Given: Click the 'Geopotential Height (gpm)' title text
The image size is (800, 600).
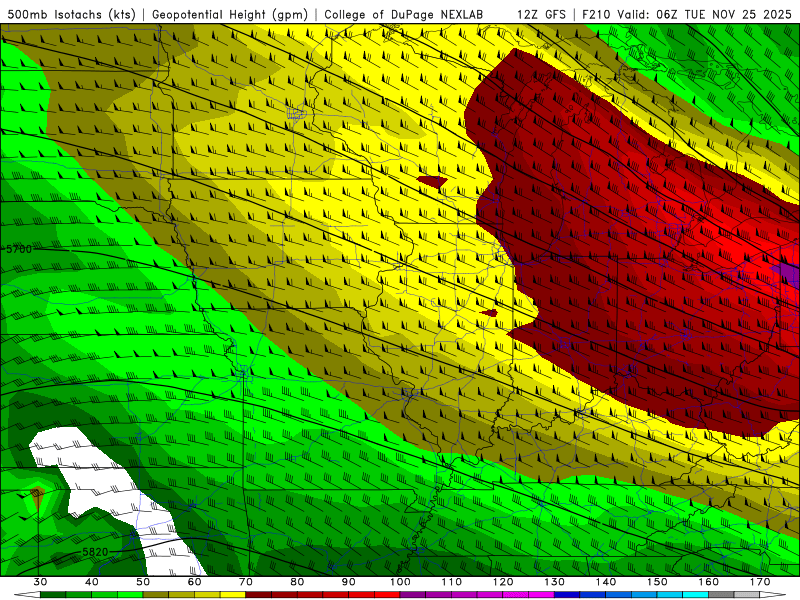Looking at the screenshot, I should [230, 15].
